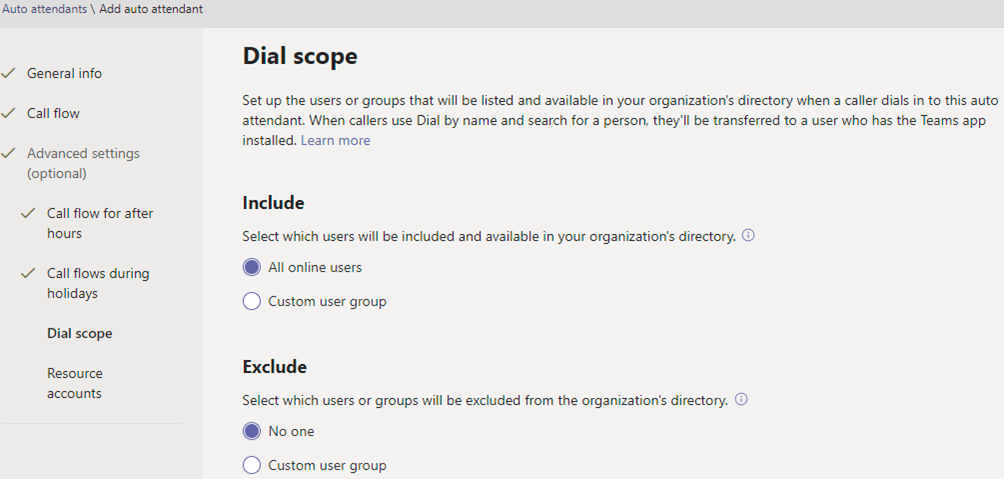Viewport: 1004px width, 479px height.
Task: Click the info icon next to Include description
Action: point(748,235)
